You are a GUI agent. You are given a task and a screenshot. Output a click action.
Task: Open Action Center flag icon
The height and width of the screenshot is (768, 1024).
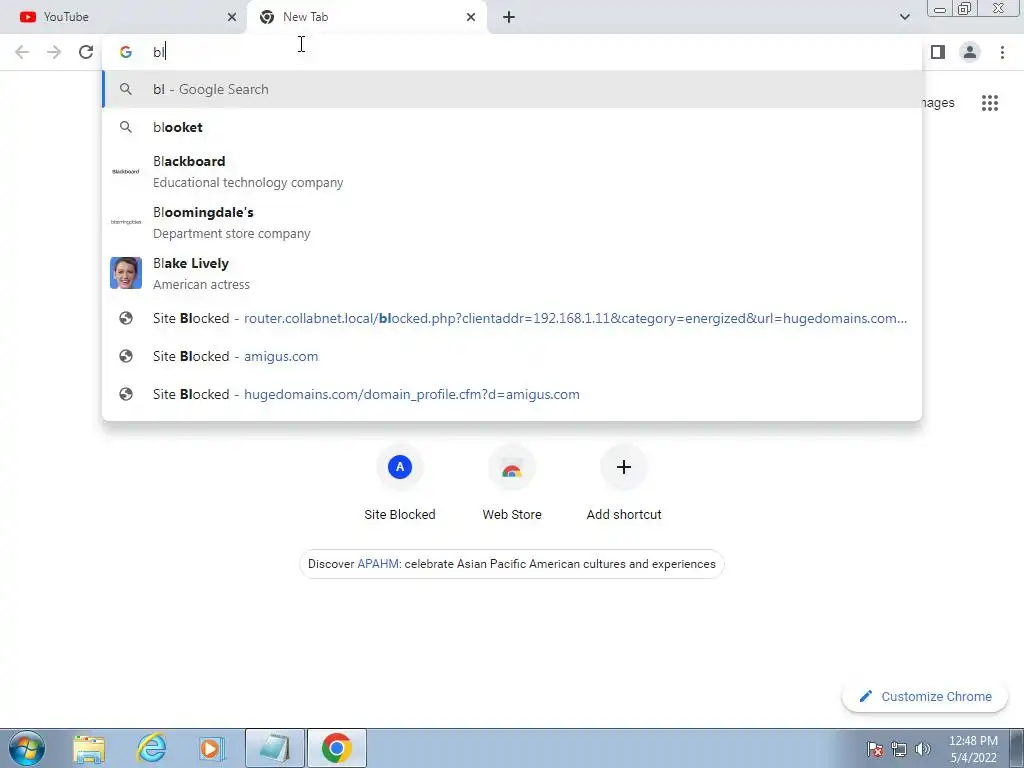(x=875, y=749)
